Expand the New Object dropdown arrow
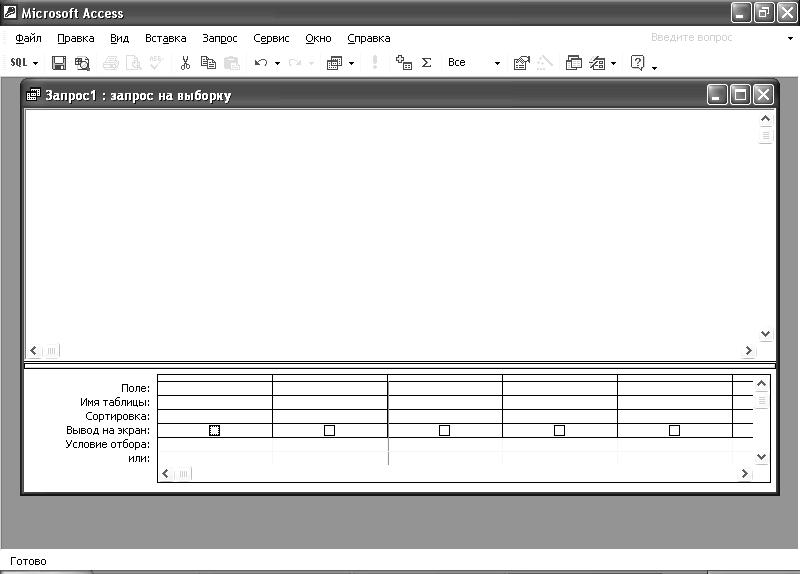 (x=614, y=63)
